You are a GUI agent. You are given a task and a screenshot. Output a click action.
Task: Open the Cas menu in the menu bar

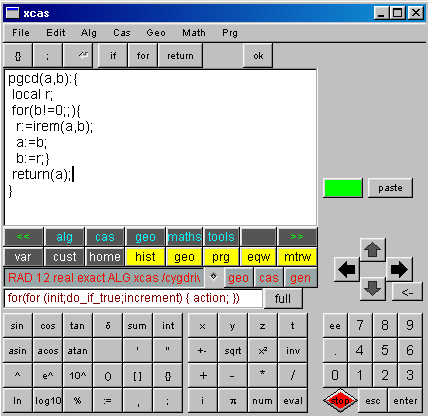pos(122,33)
